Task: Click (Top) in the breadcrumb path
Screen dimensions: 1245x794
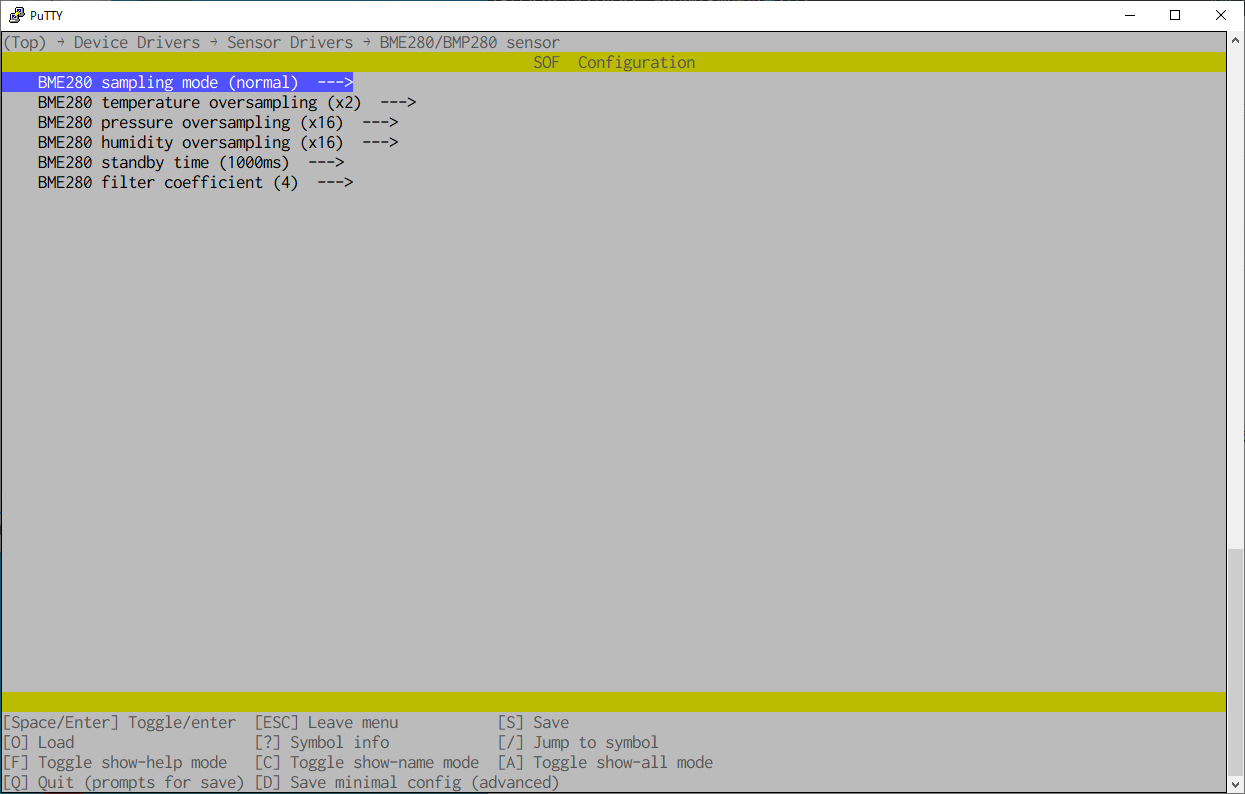Action: coord(25,43)
